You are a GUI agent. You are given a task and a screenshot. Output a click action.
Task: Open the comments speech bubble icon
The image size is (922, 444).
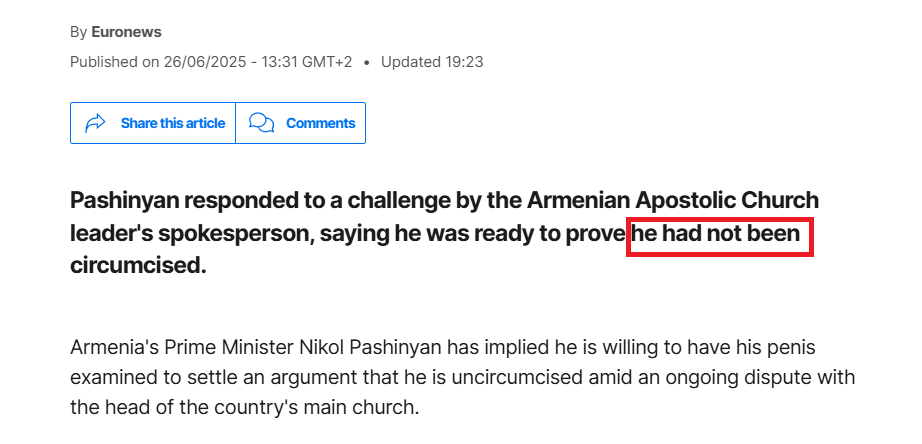coord(261,123)
